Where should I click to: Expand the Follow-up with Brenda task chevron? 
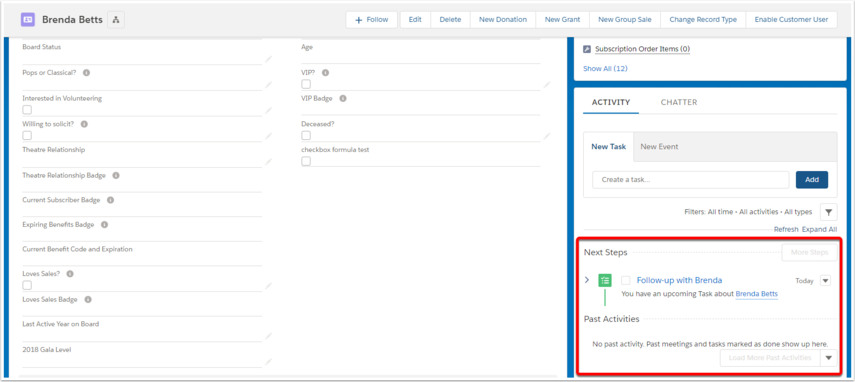point(587,280)
